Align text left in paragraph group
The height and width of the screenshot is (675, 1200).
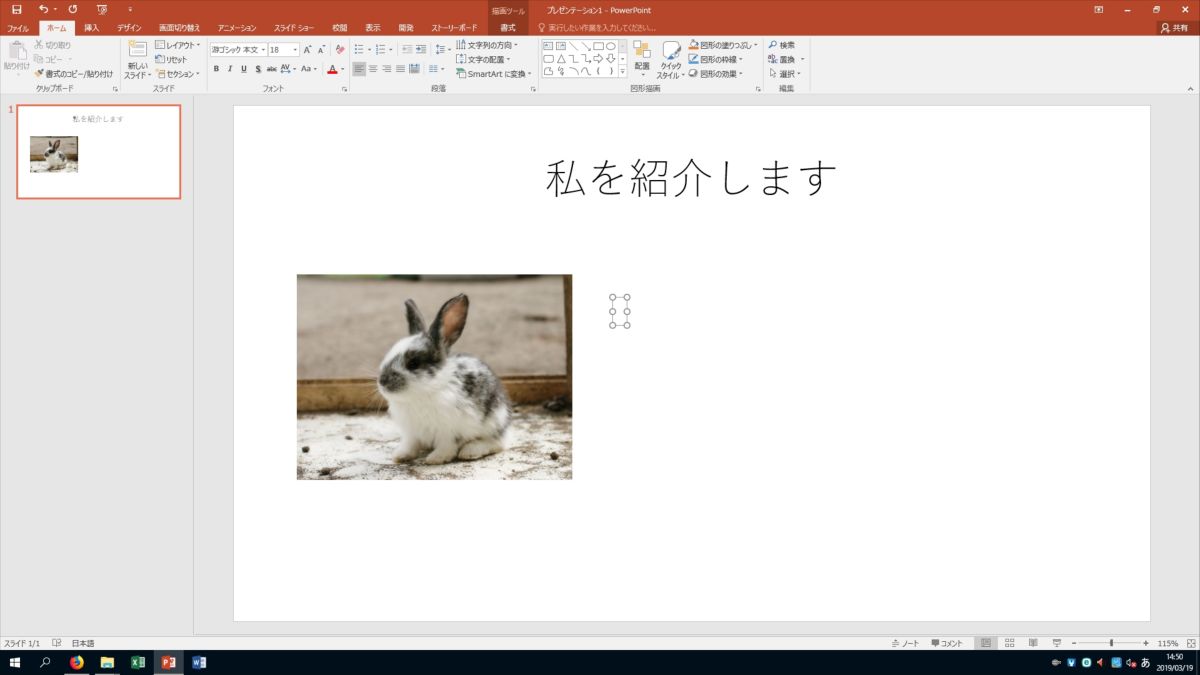359,69
